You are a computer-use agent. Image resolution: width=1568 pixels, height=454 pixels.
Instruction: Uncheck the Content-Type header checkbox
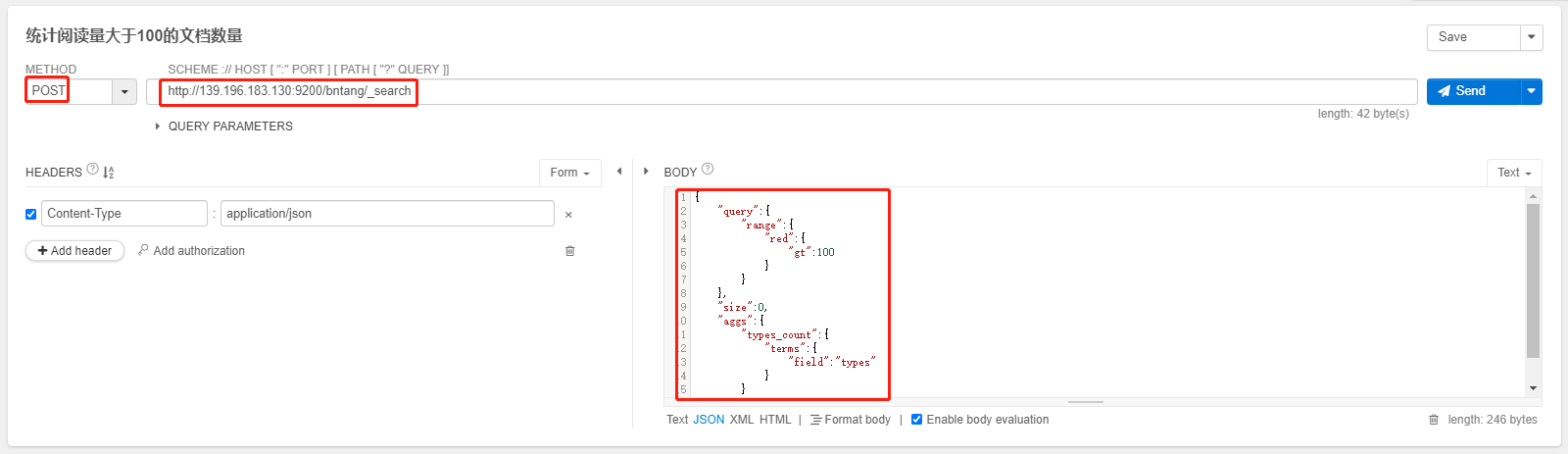pos(31,214)
